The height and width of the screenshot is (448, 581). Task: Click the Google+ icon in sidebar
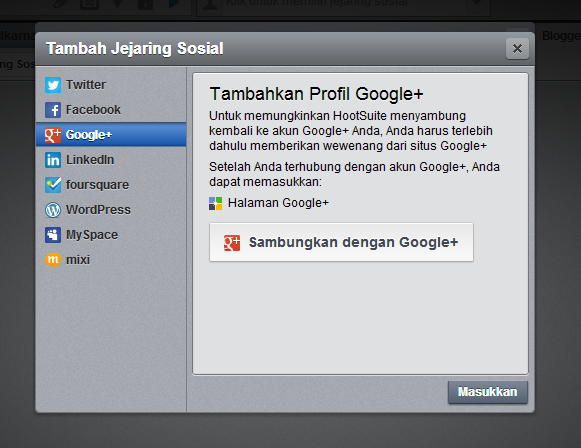53,135
